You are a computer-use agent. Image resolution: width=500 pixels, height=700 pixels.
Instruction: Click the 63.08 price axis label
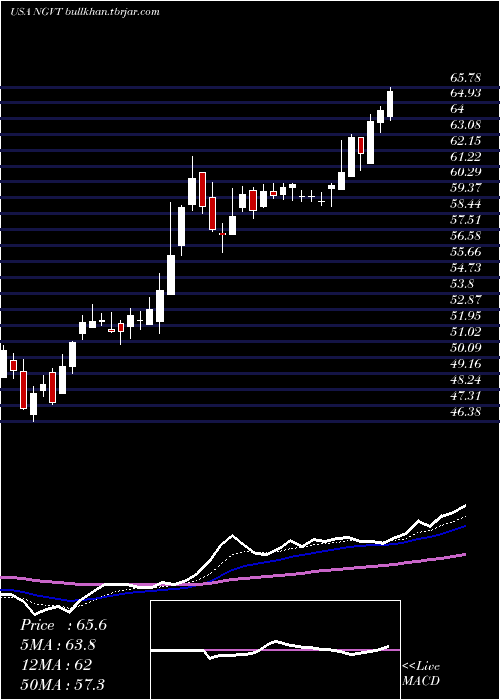click(466, 125)
